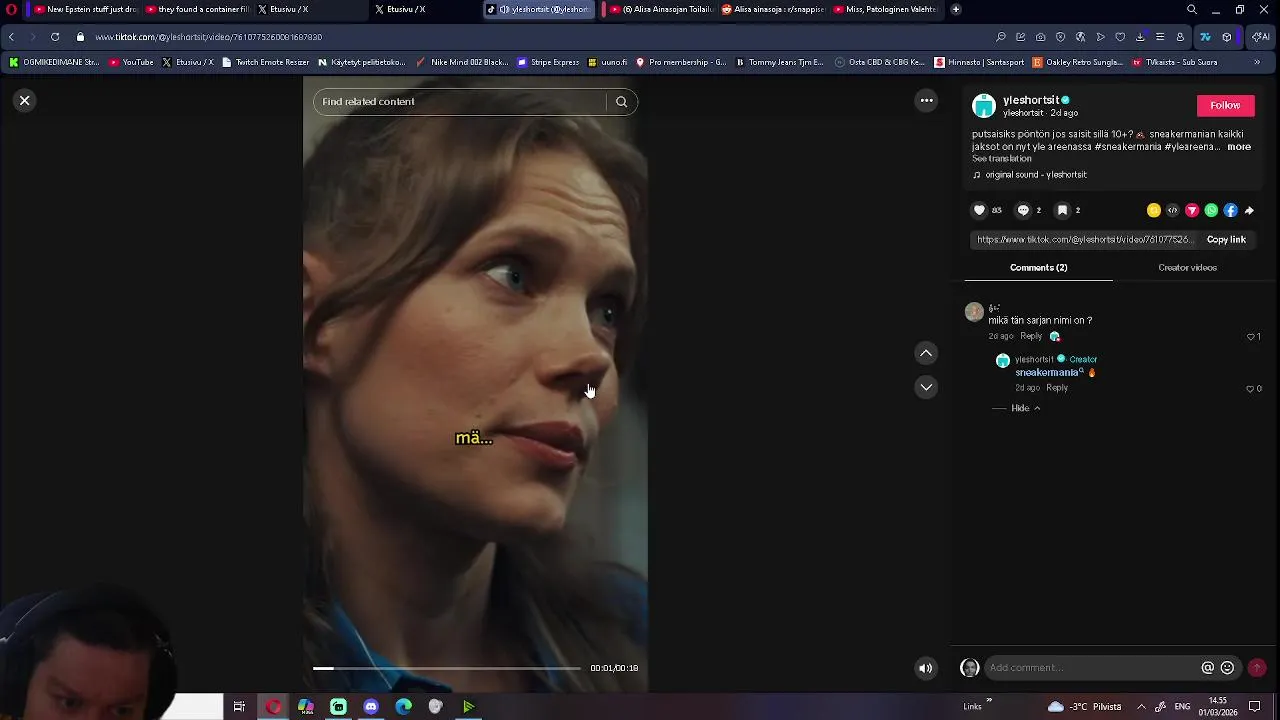Image resolution: width=1280 pixels, height=720 pixels.
Task: Click See translation under caption
Action: pos(1002,159)
